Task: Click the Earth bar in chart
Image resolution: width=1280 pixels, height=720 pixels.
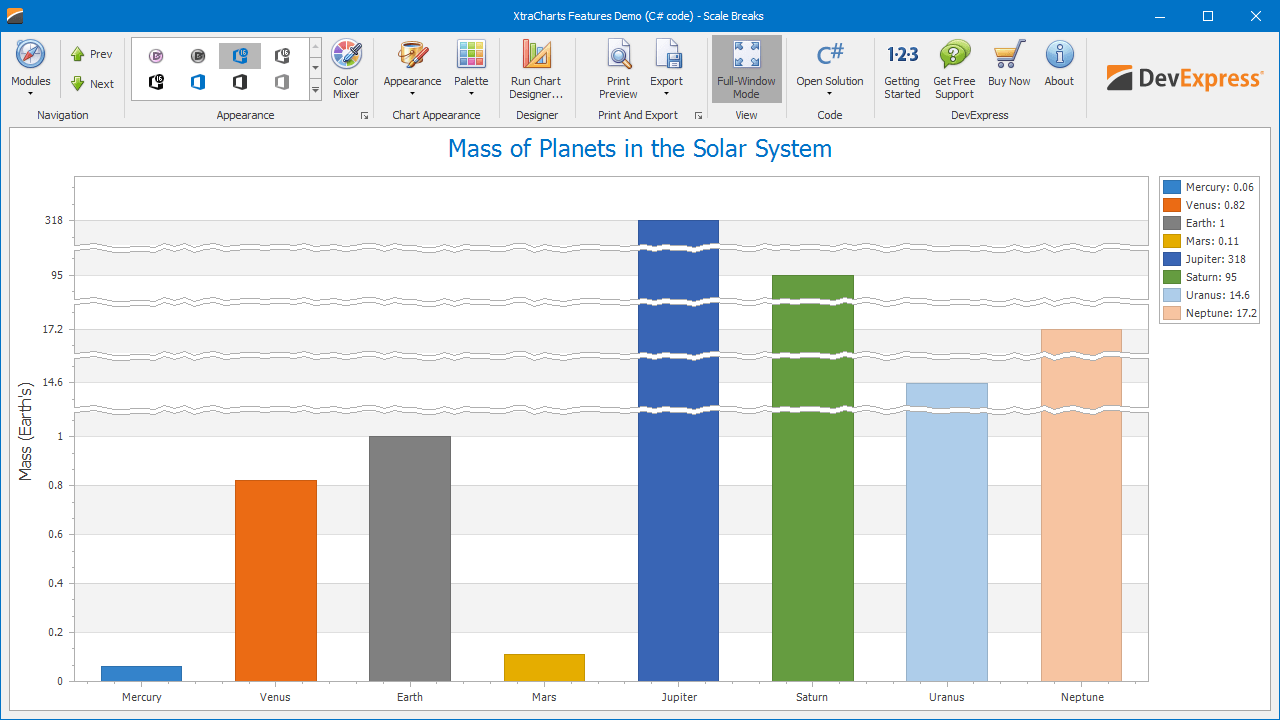Action: pos(409,558)
